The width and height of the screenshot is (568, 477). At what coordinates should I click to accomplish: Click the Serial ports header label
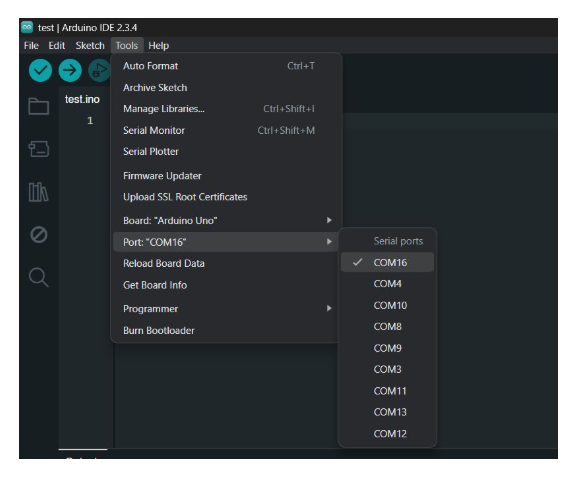(398, 241)
